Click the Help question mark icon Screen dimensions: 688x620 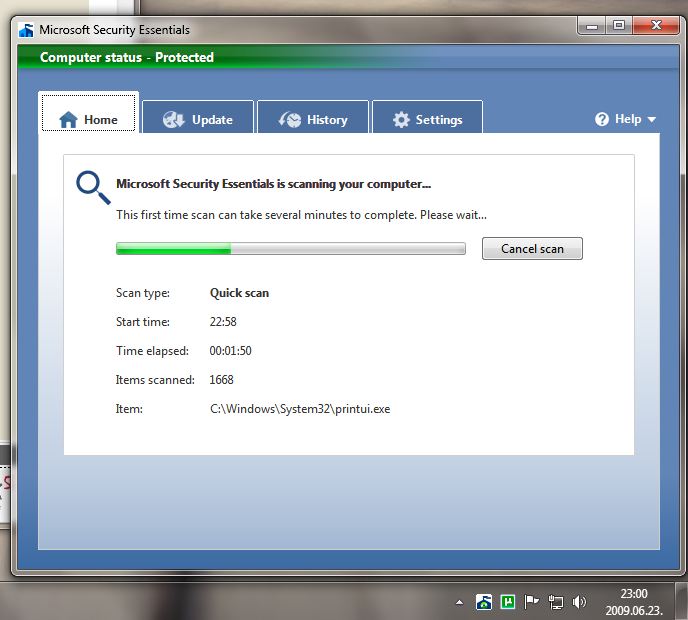[x=602, y=119]
